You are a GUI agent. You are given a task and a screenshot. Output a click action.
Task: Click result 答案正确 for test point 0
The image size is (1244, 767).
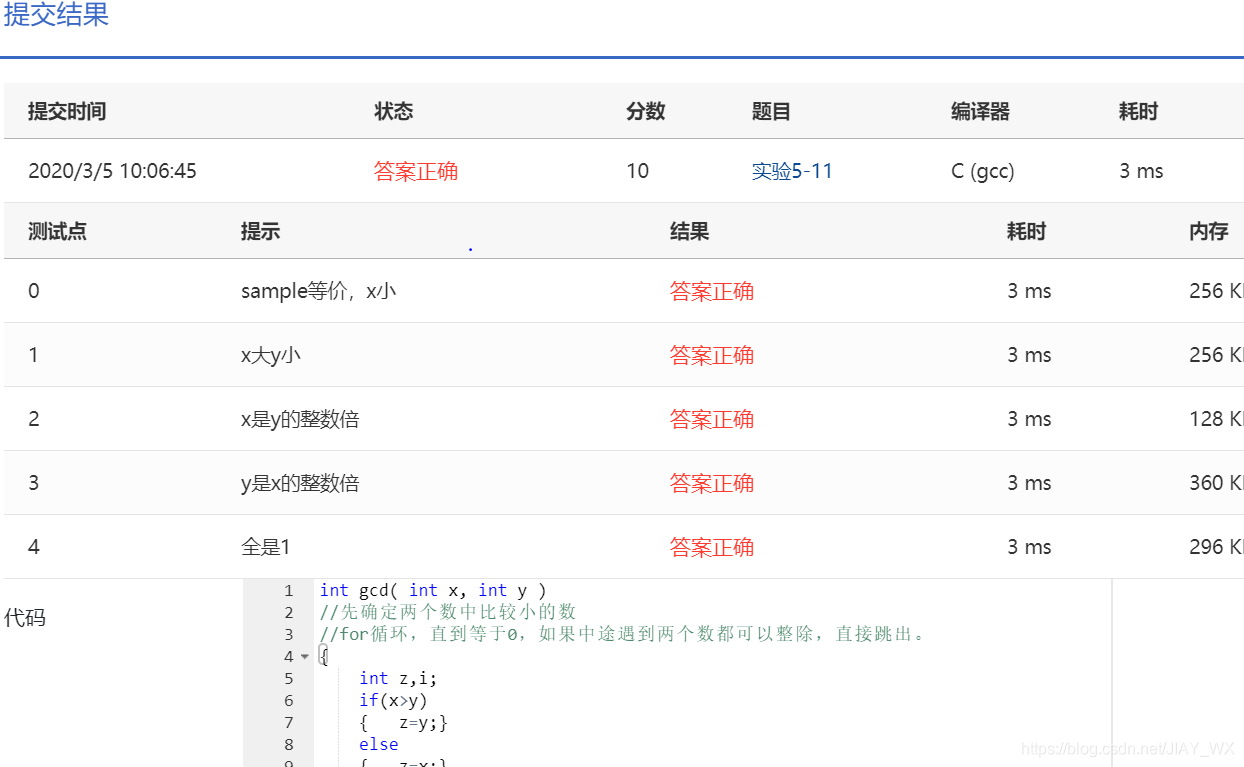[712, 291]
